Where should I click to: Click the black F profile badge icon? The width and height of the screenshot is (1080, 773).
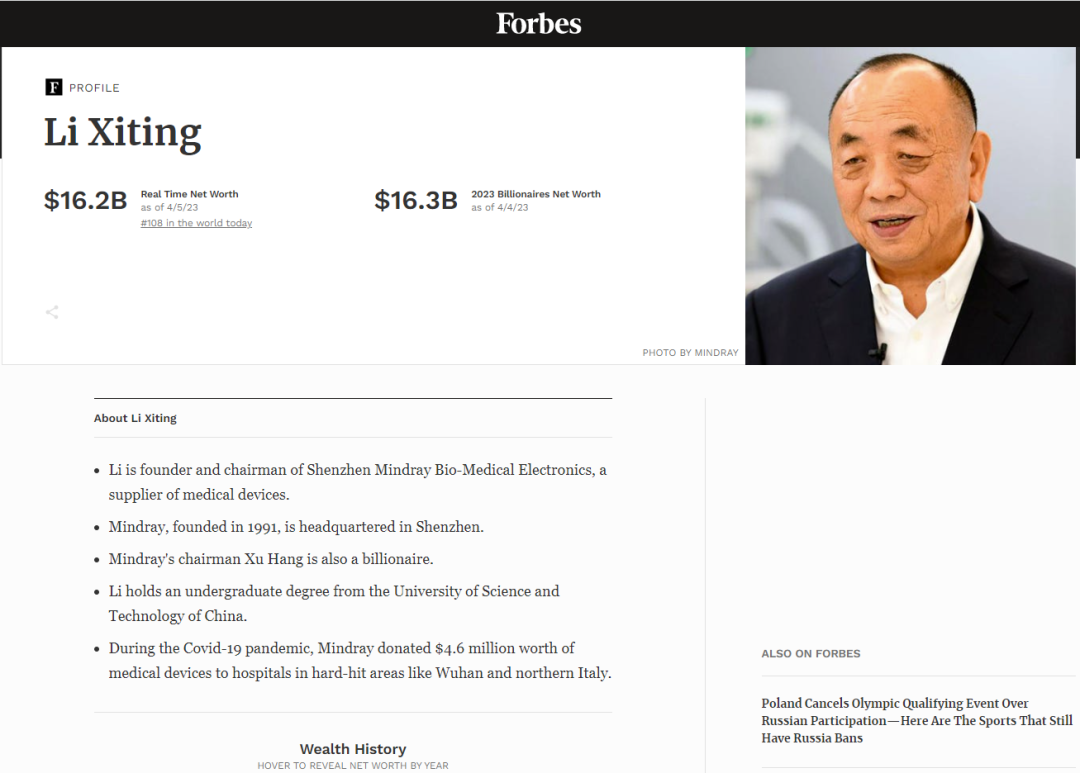54,87
